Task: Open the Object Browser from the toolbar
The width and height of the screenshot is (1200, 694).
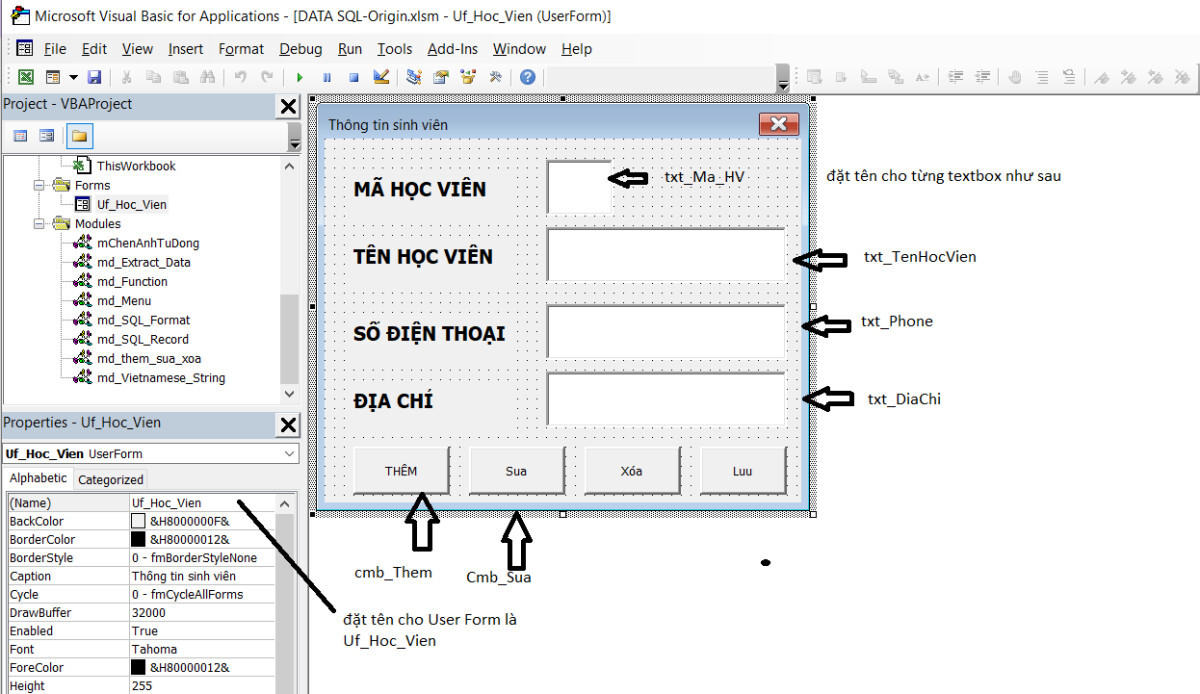Action: coord(466,77)
